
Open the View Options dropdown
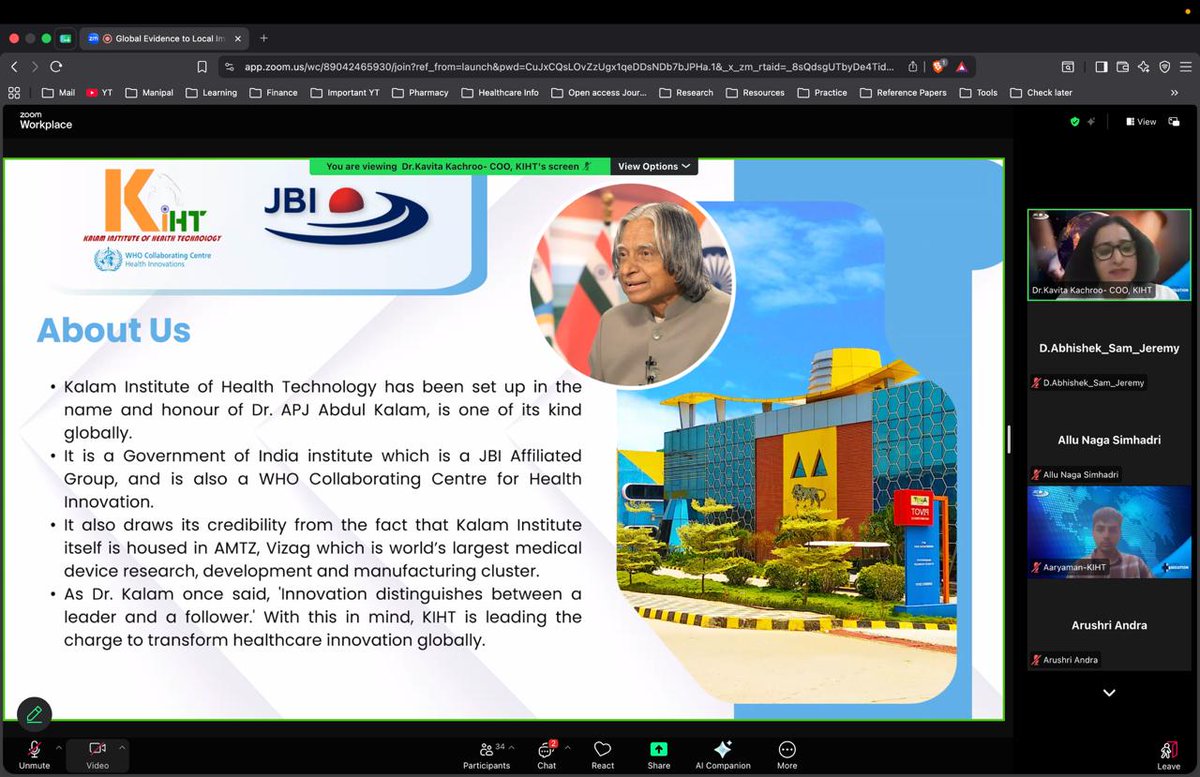pos(654,166)
